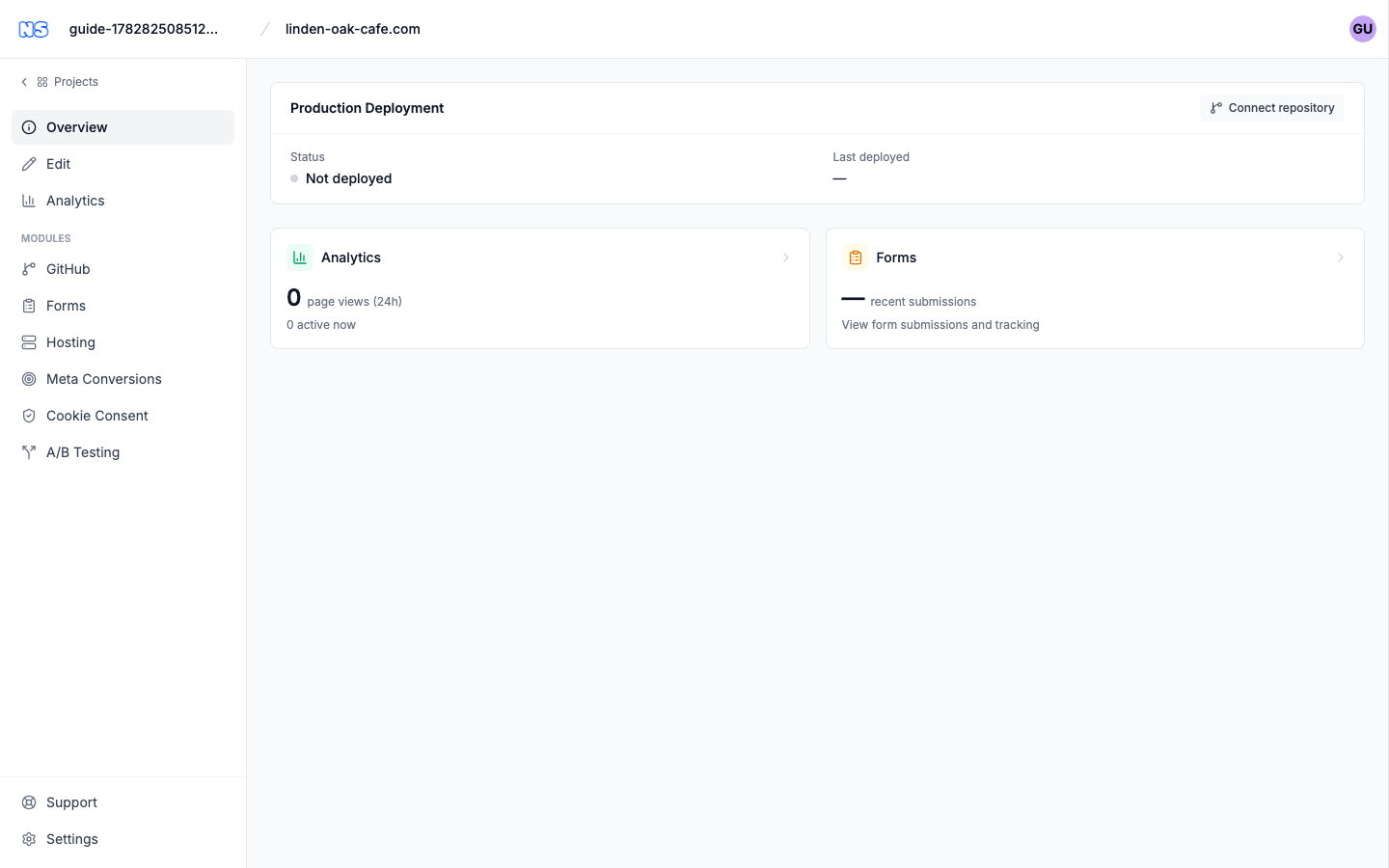
Task: Click the Connect repository button
Action: click(x=1272, y=108)
